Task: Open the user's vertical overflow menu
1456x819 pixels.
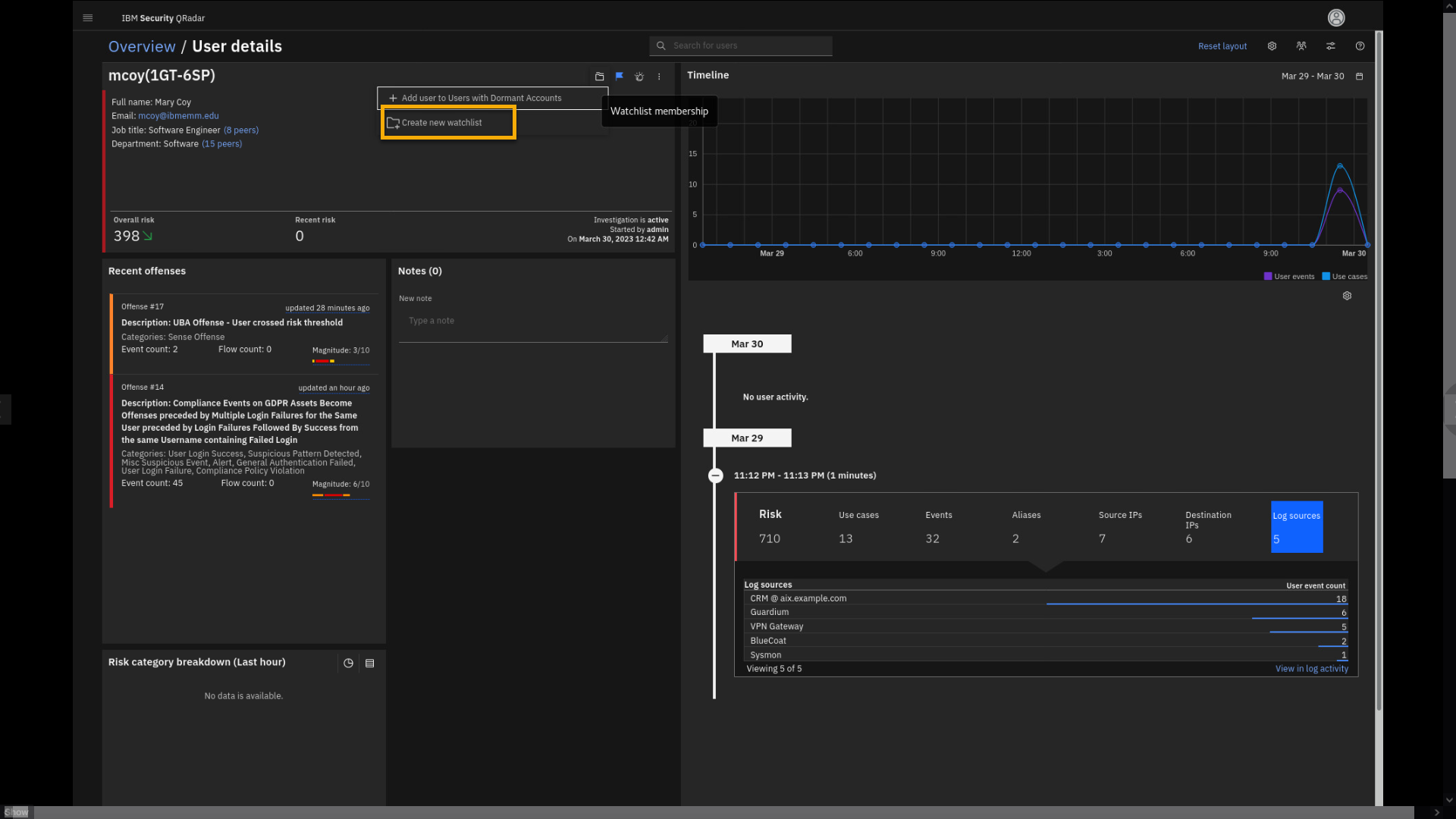Action: 659,76
